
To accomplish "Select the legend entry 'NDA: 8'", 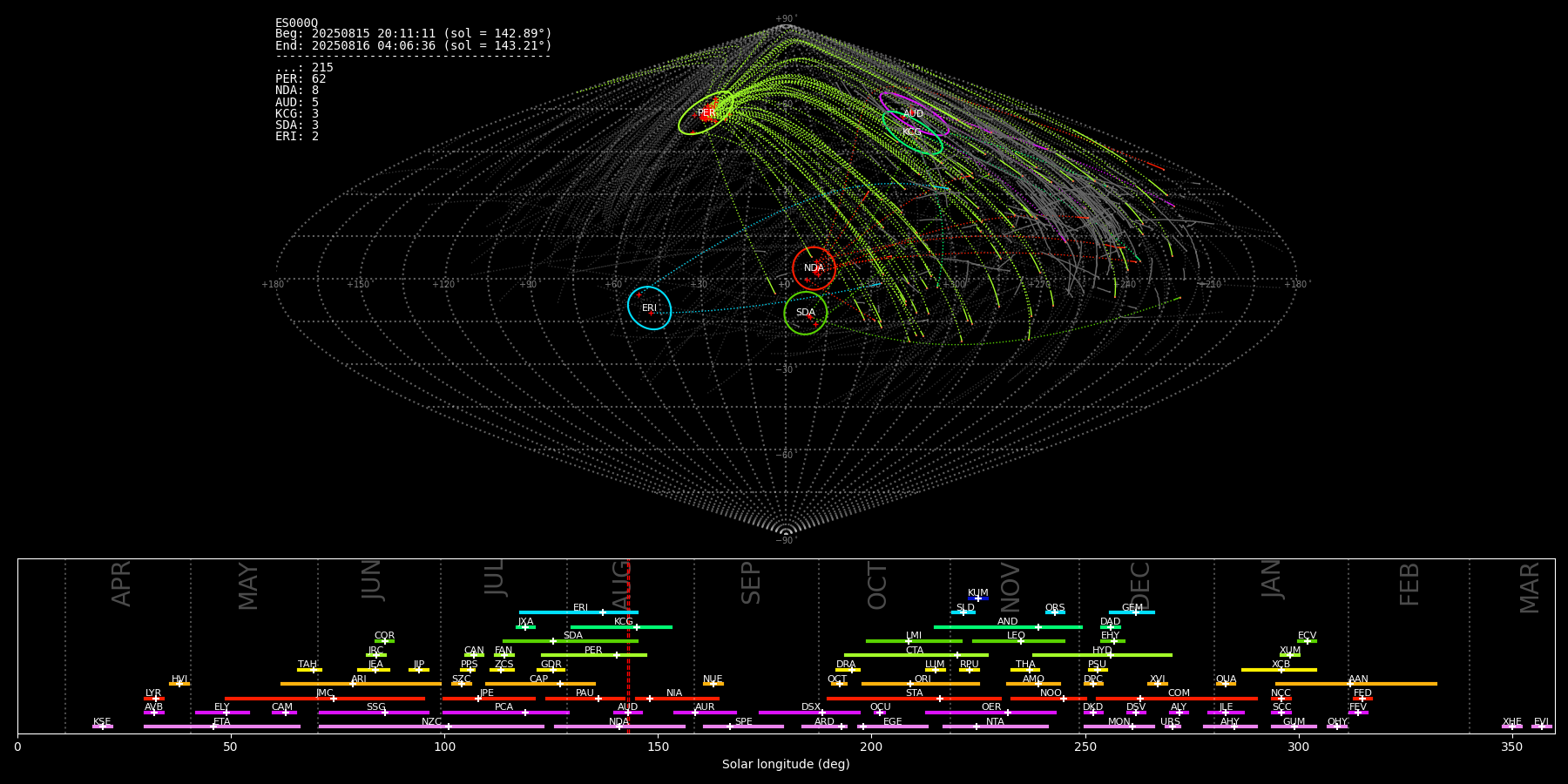I will [x=297, y=91].
